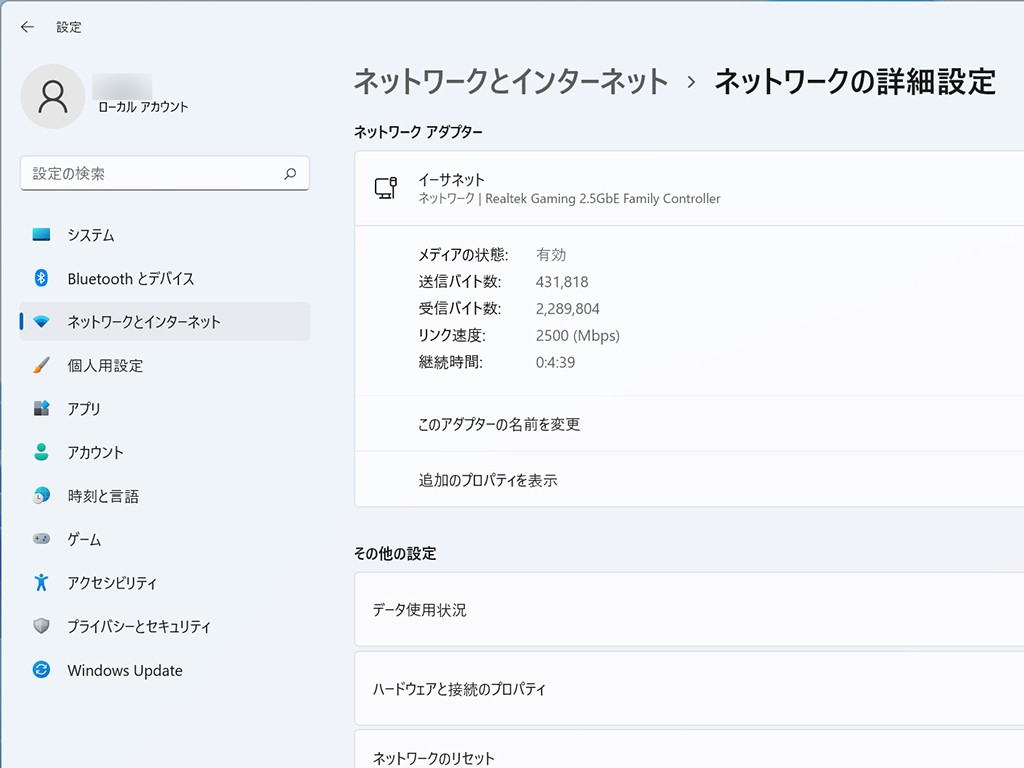1024x768 pixels.
Task: Open プライバシーとセキュリティ settings
Action: [x=139, y=627]
